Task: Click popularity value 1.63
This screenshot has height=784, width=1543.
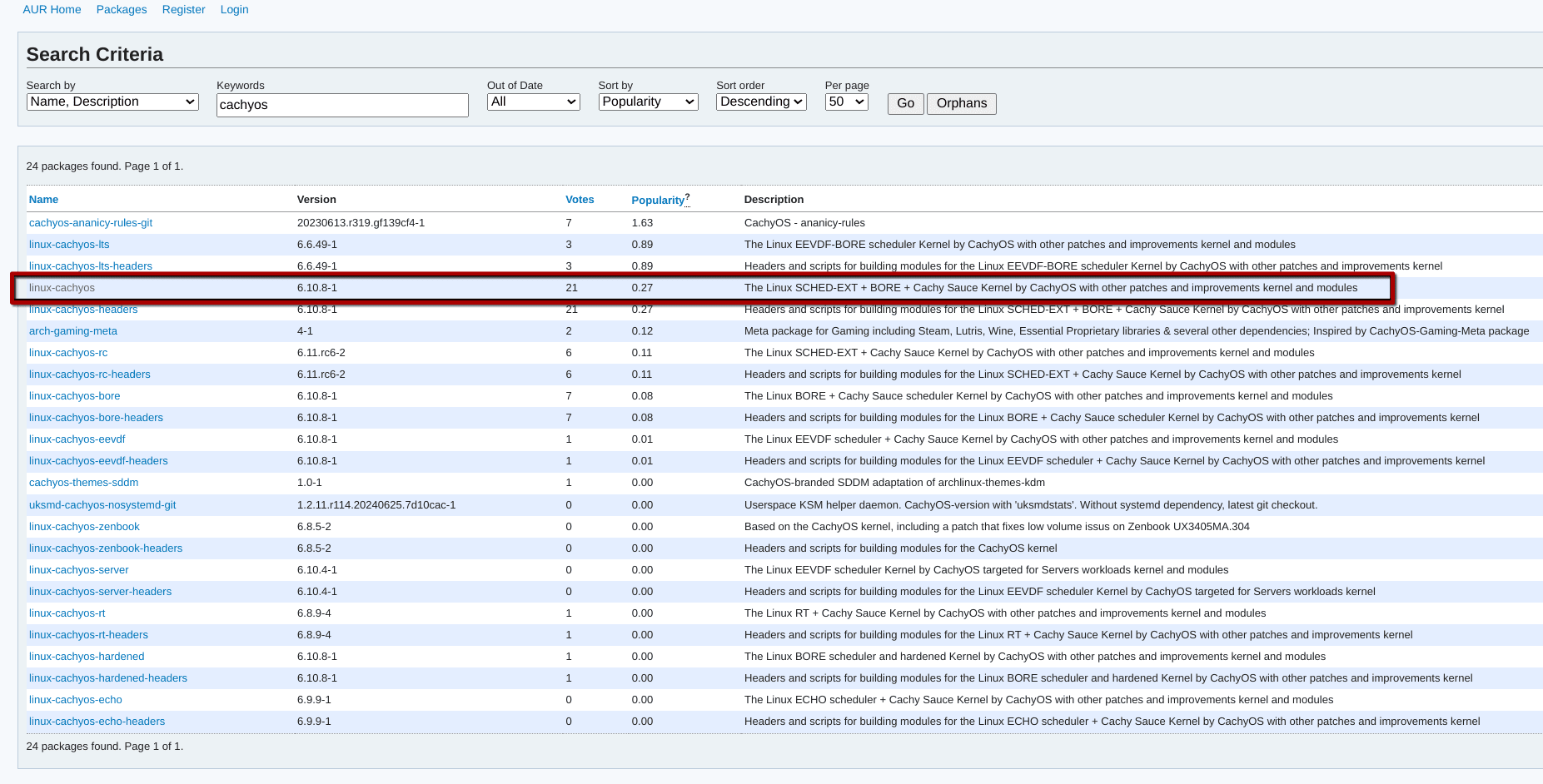Action: point(642,223)
